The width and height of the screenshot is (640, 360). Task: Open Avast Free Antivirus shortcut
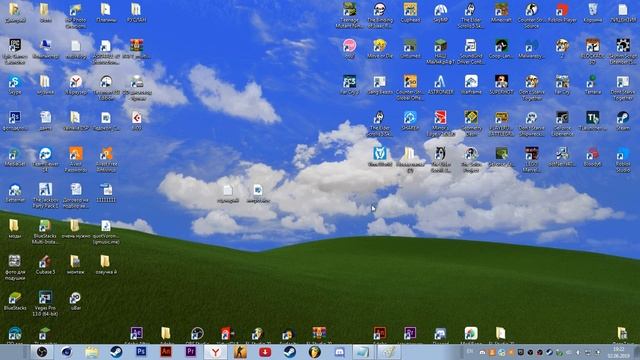(106, 159)
